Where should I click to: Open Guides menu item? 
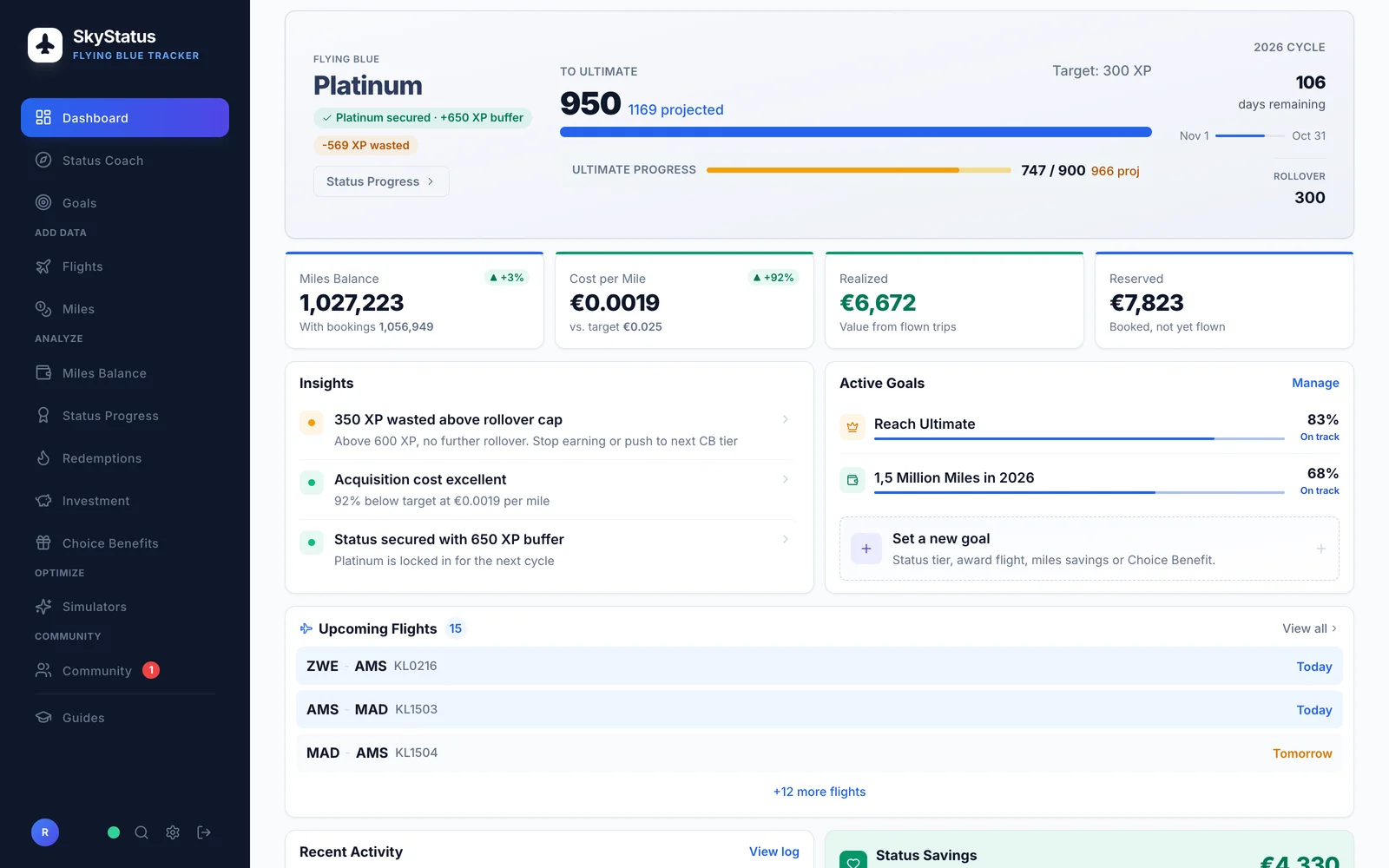pyautogui.click(x=125, y=718)
